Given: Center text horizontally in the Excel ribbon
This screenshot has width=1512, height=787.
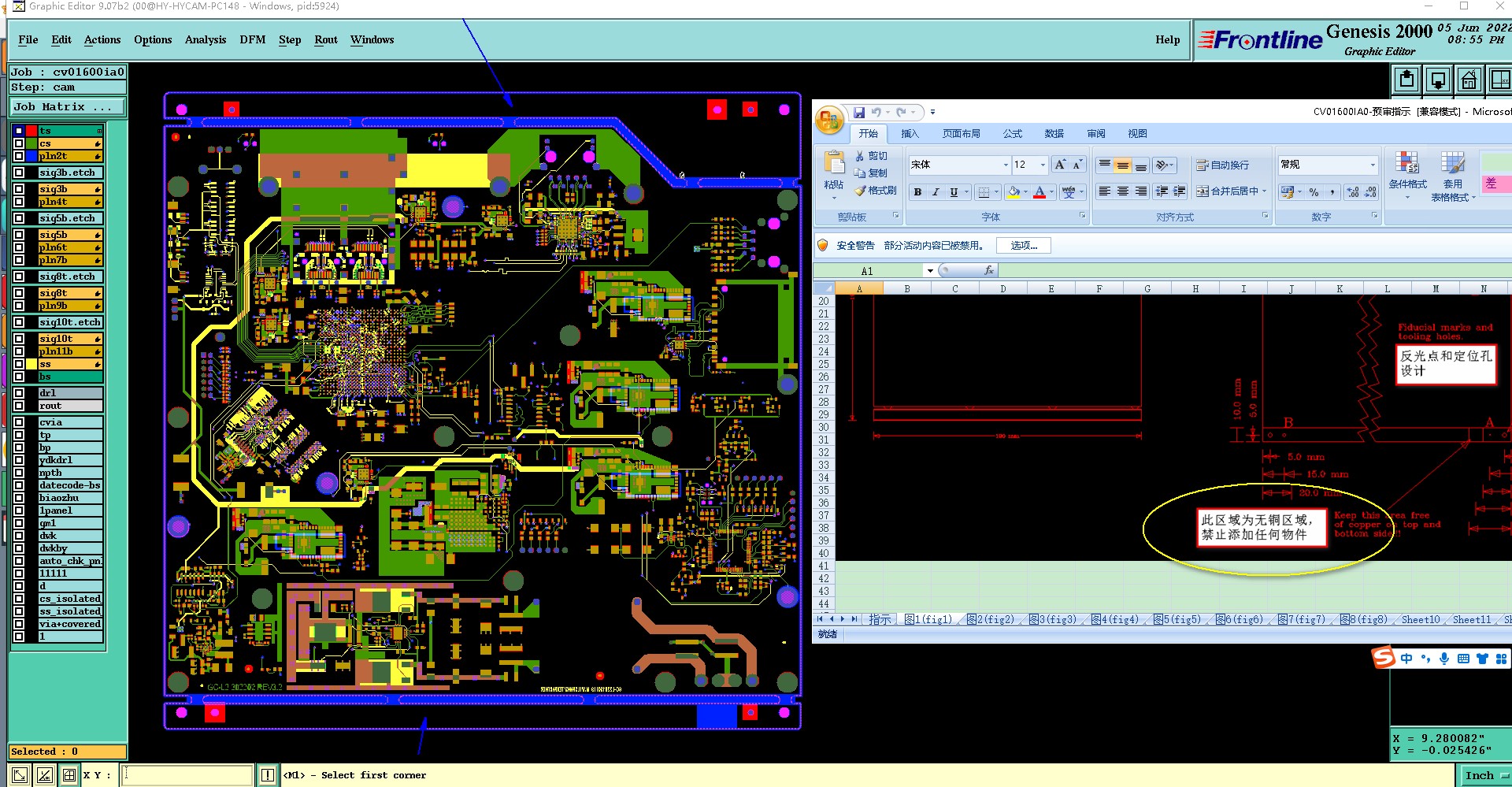Looking at the screenshot, I should [1123, 191].
